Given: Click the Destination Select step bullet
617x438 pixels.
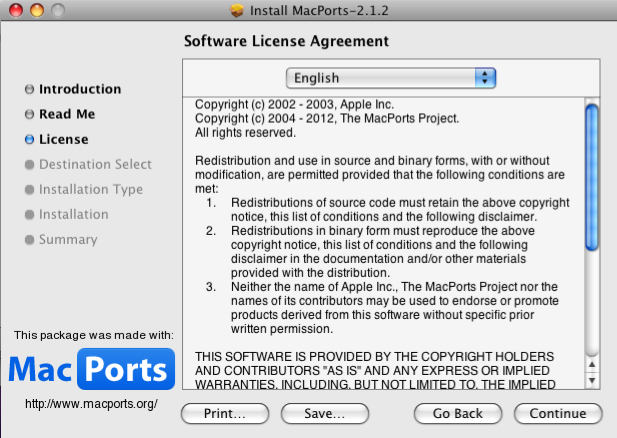Looking at the screenshot, I should [x=29, y=165].
